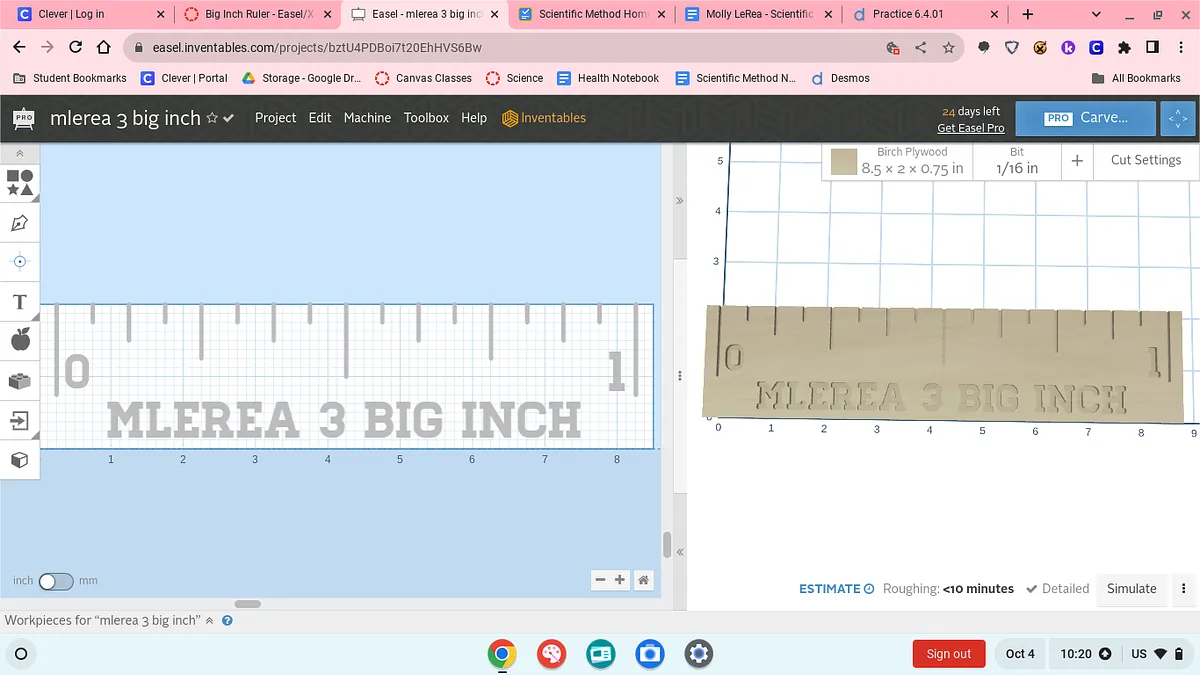Choose the Text tool
Image resolution: width=1200 pixels, height=675 pixels.
tap(20, 302)
